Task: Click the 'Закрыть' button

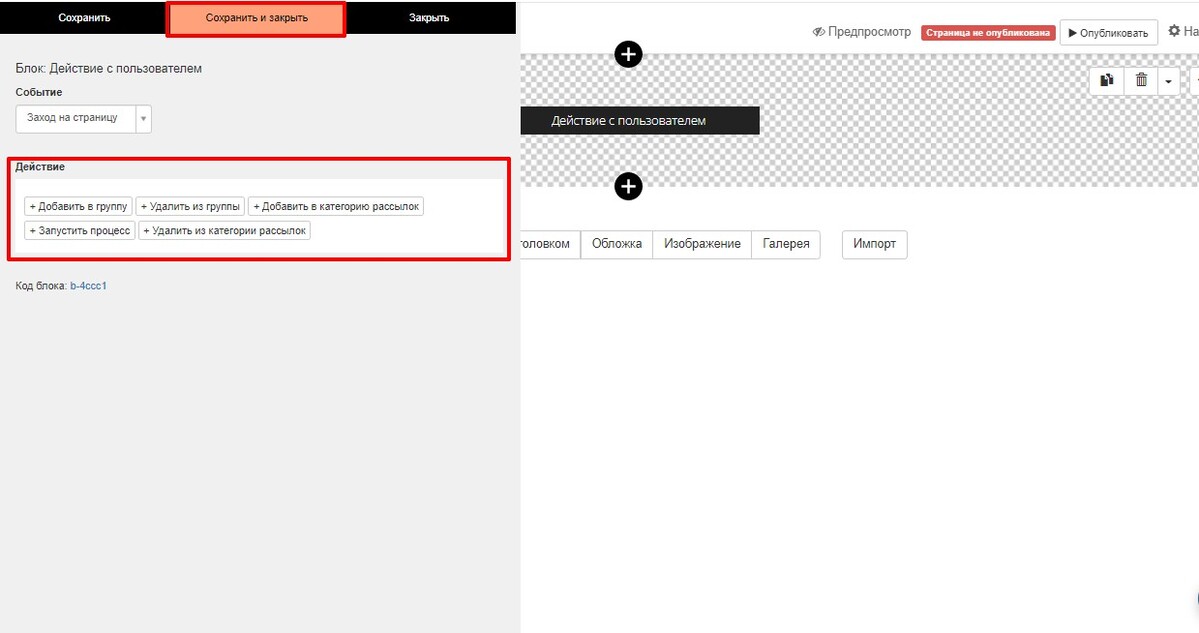Action: click(x=429, y=18)
